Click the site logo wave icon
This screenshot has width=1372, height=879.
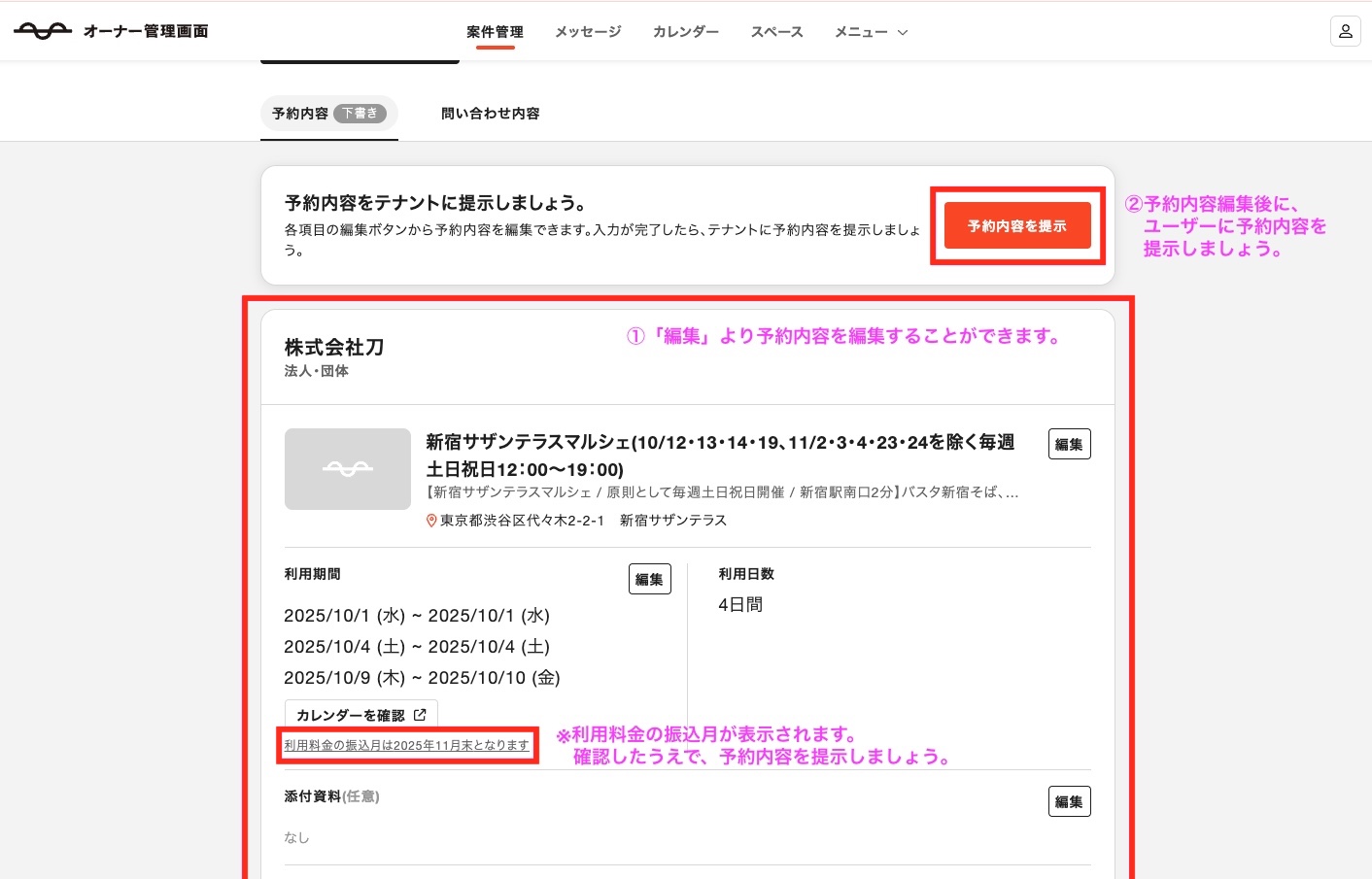43,31
